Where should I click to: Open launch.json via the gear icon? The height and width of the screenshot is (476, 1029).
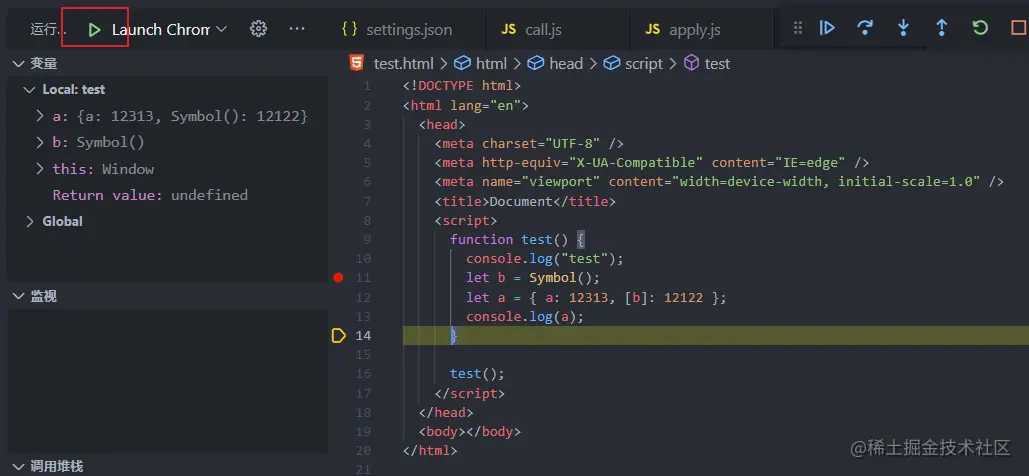point(259,29)
